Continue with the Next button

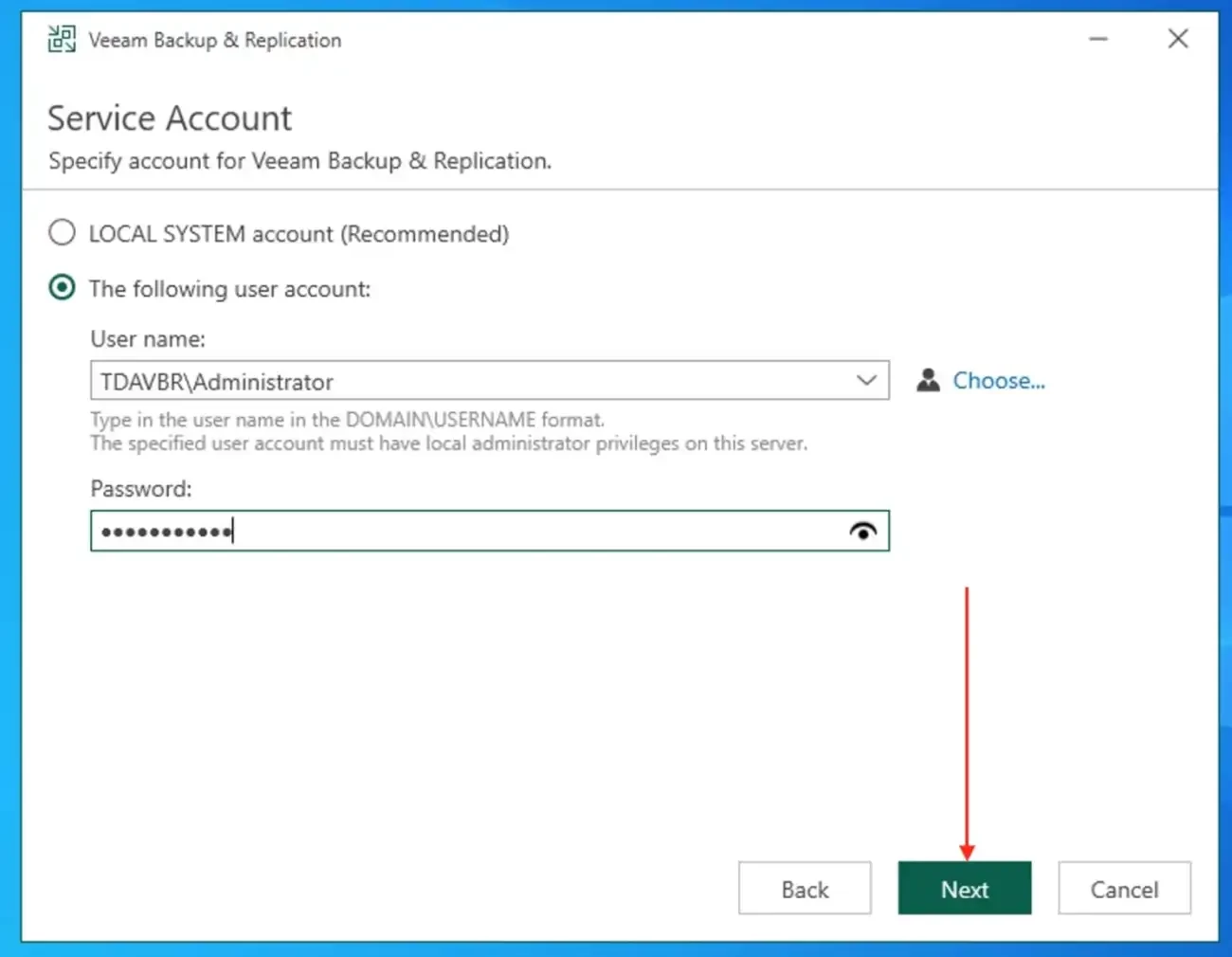point(965,889)
